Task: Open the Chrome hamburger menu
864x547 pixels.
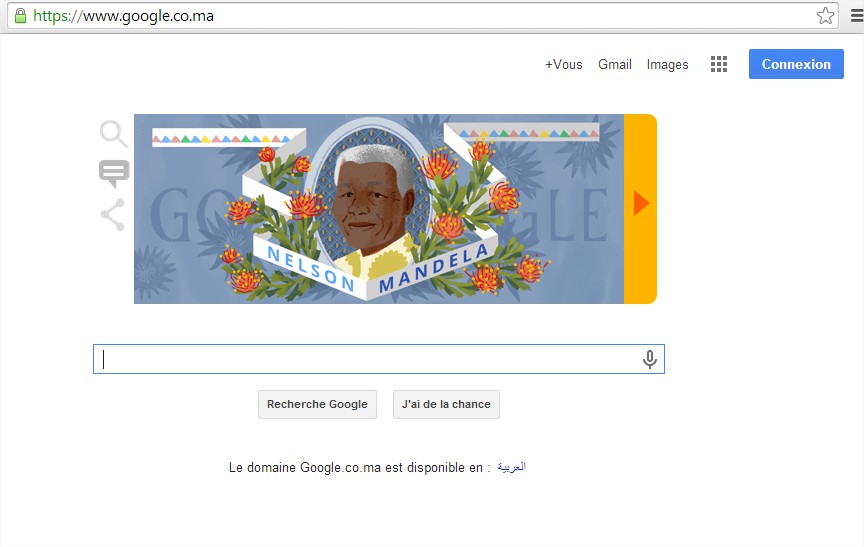Action: coord(857,15)
